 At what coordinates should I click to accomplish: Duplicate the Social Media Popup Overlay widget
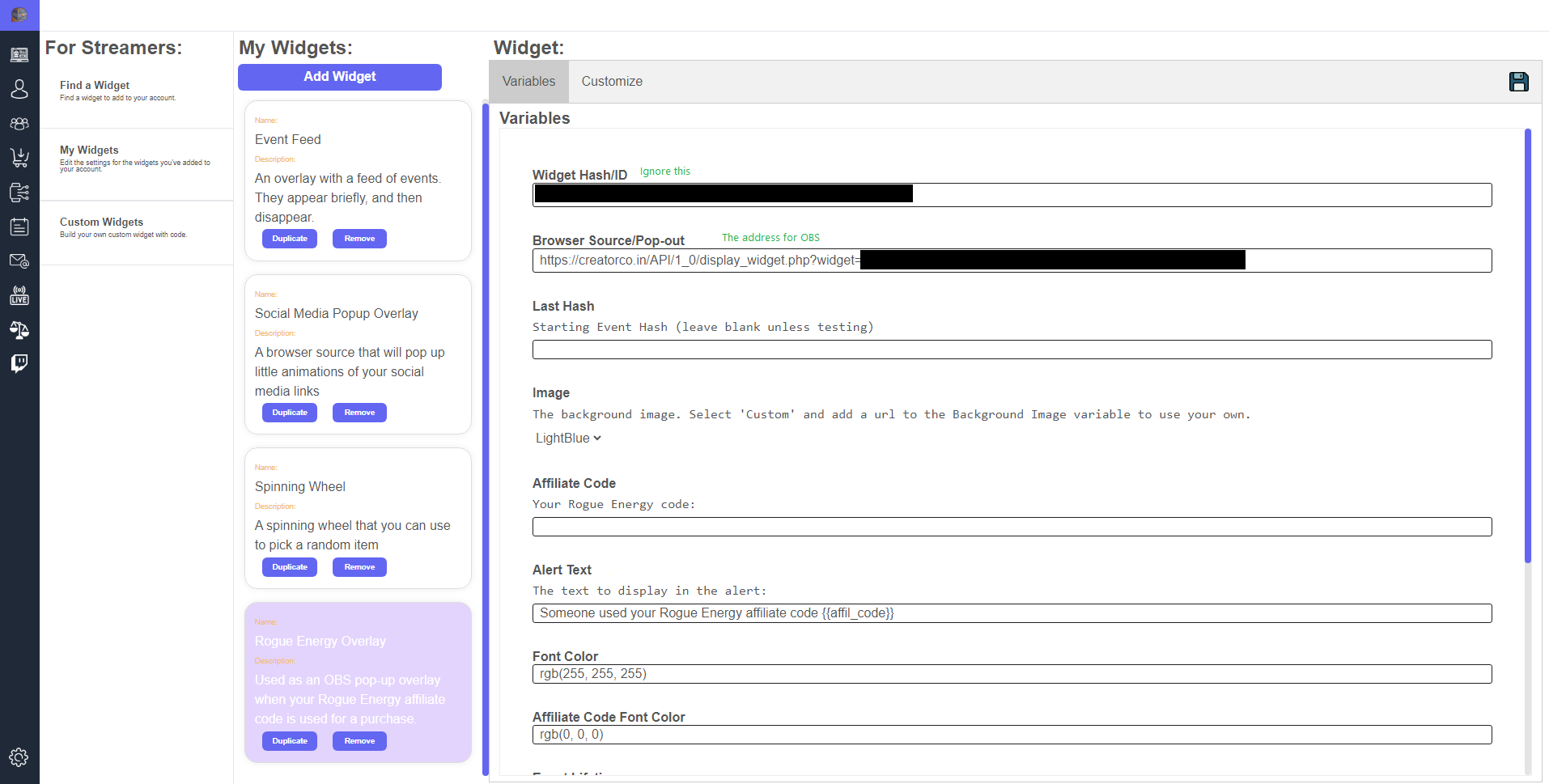[x=290, y=413]
